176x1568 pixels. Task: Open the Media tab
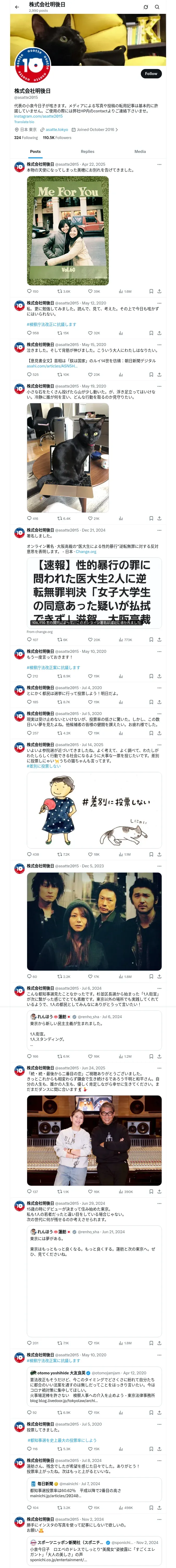point(140,152)
